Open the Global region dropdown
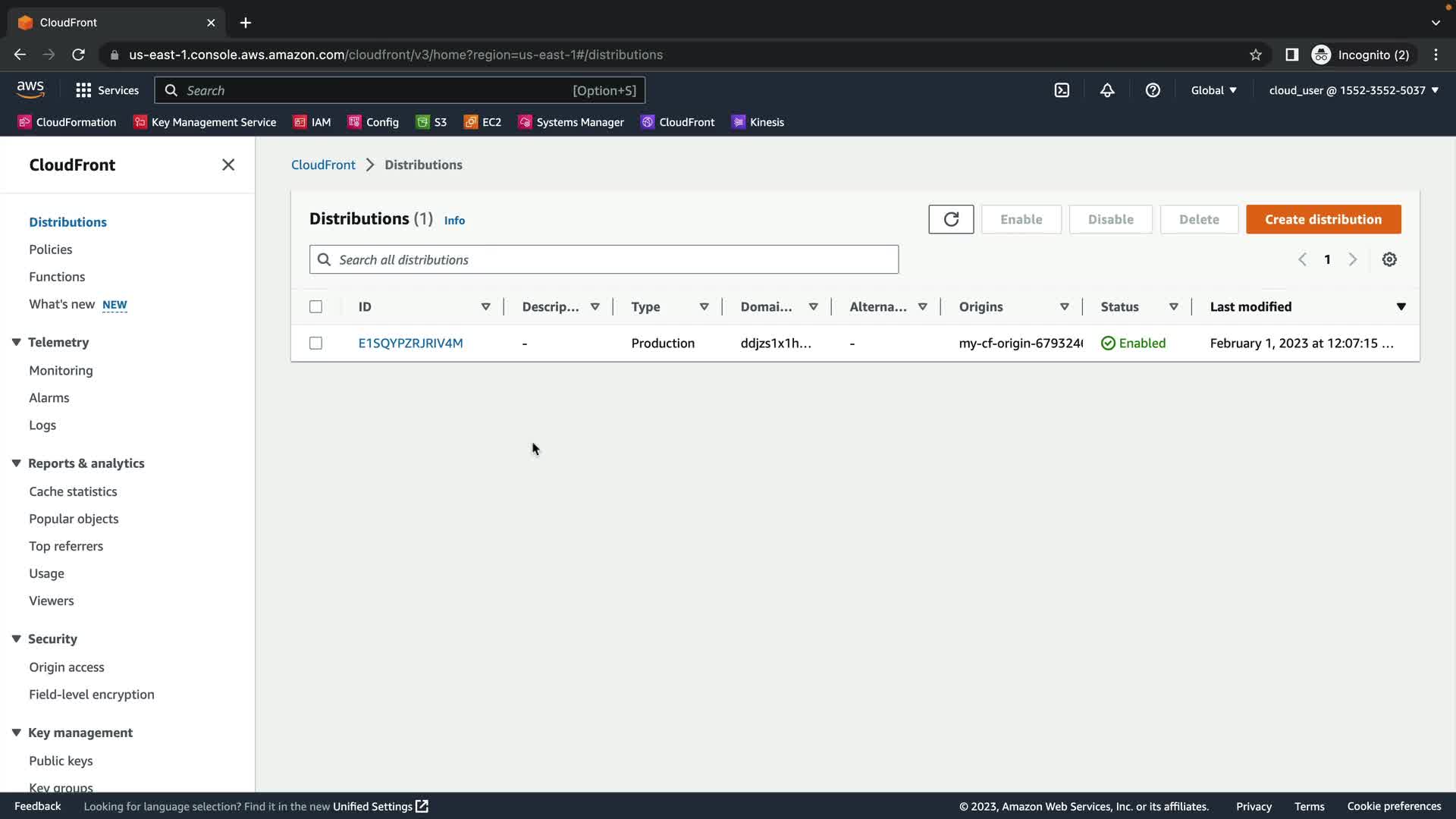 [1213, 90]
